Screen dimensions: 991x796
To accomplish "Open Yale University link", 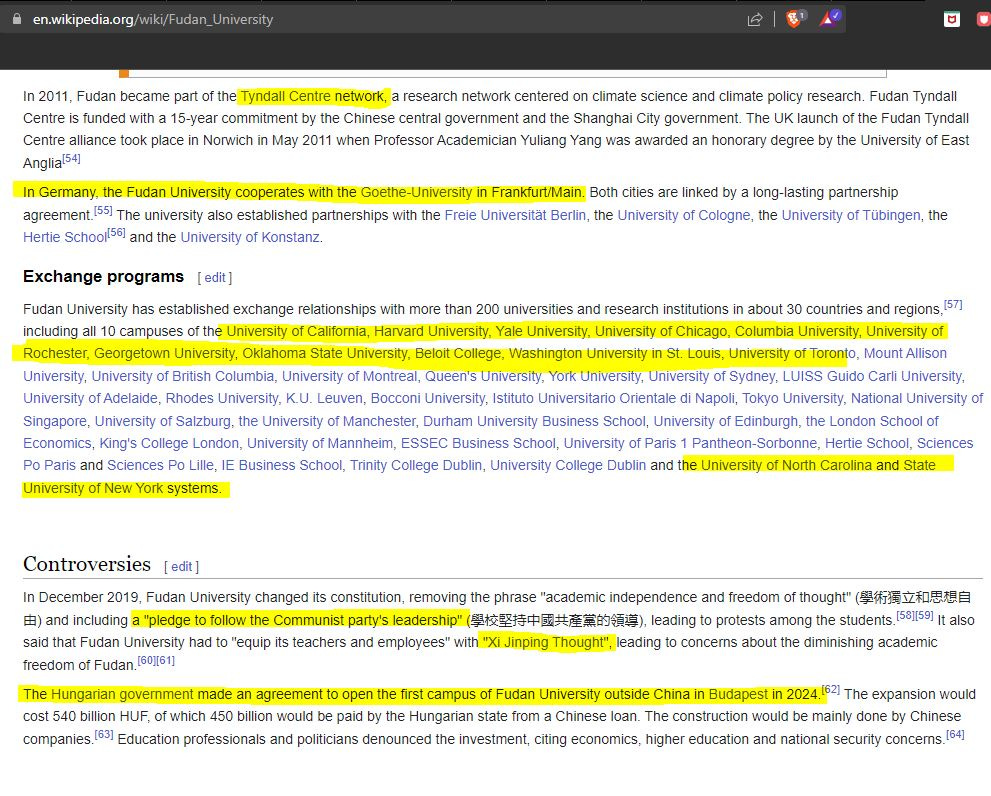I will (x=541, y=331).
